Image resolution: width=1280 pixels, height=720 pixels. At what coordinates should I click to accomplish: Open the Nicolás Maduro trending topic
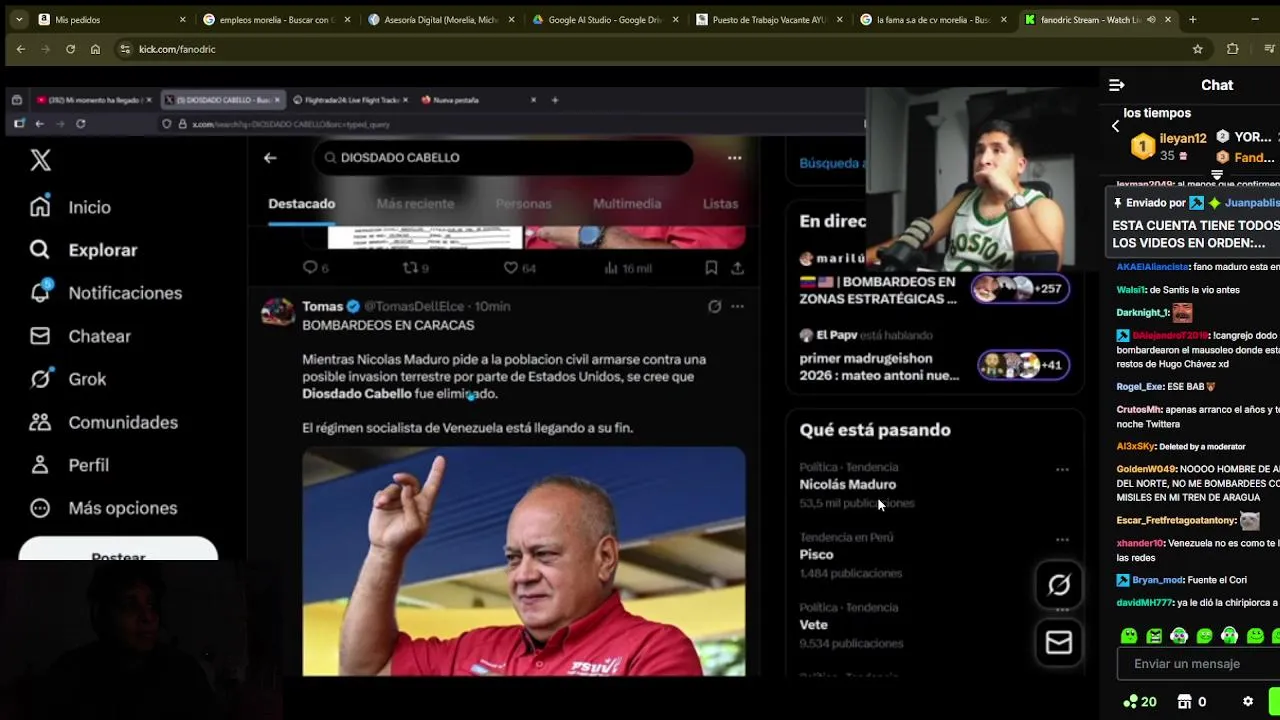(847, 484)
